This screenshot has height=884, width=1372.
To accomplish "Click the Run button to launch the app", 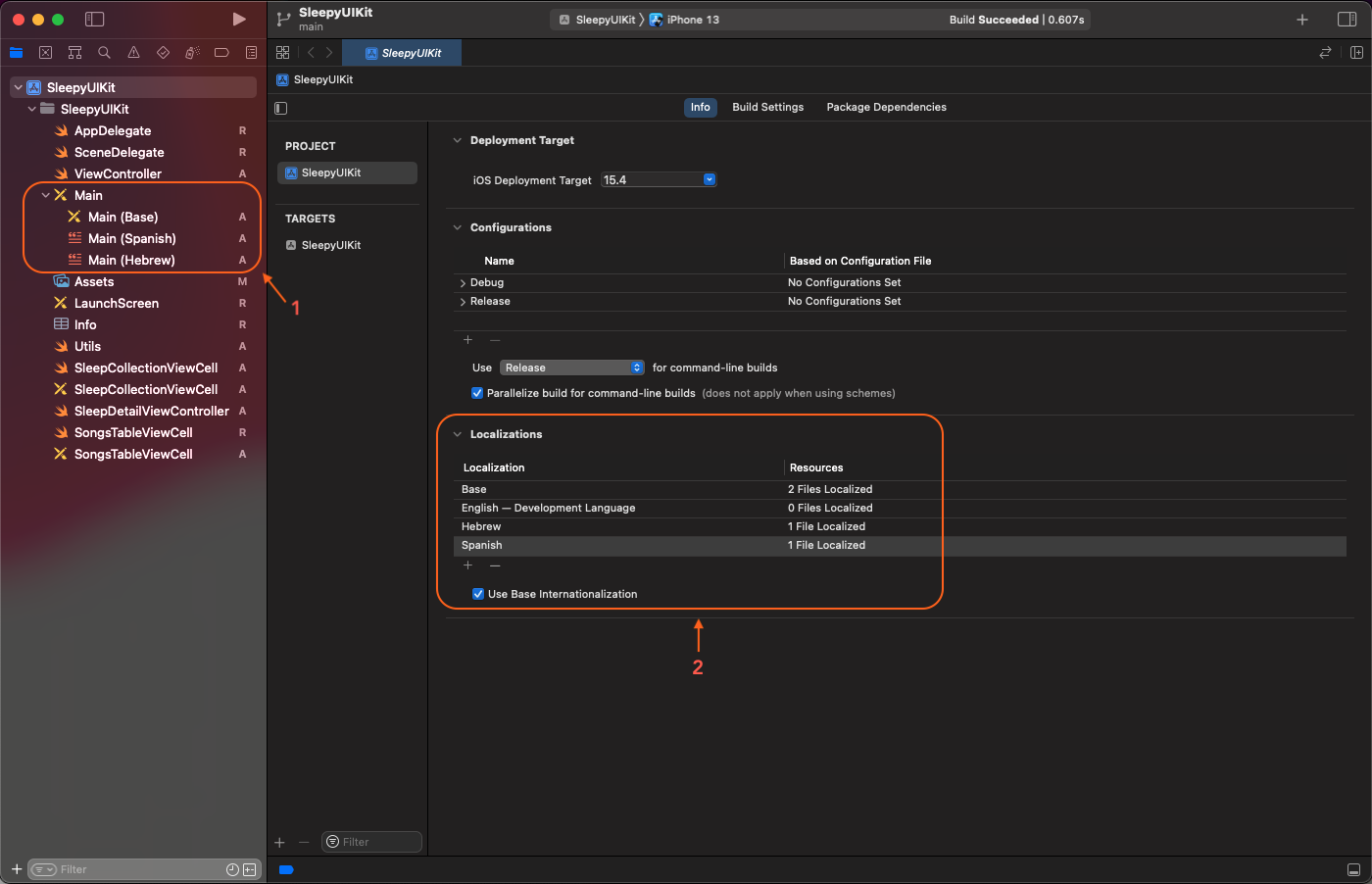I will [x=238, y=18].
